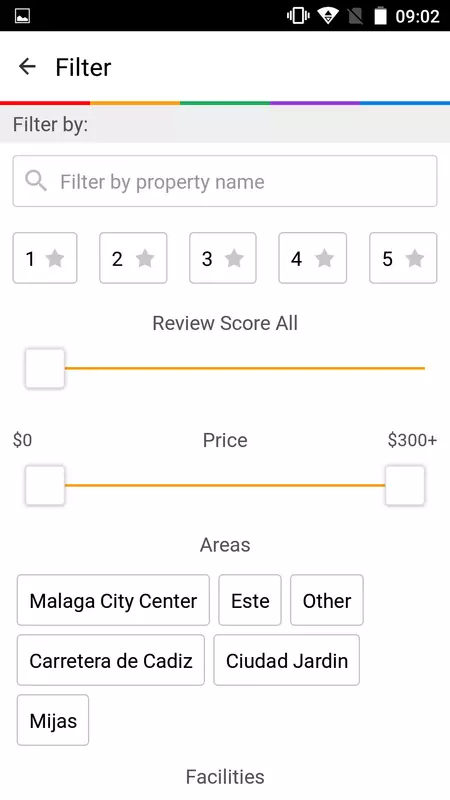Tap the back arrow icon
Image resolution: width=450 pixels, height=800 pixels.
[x=27, y=67]
